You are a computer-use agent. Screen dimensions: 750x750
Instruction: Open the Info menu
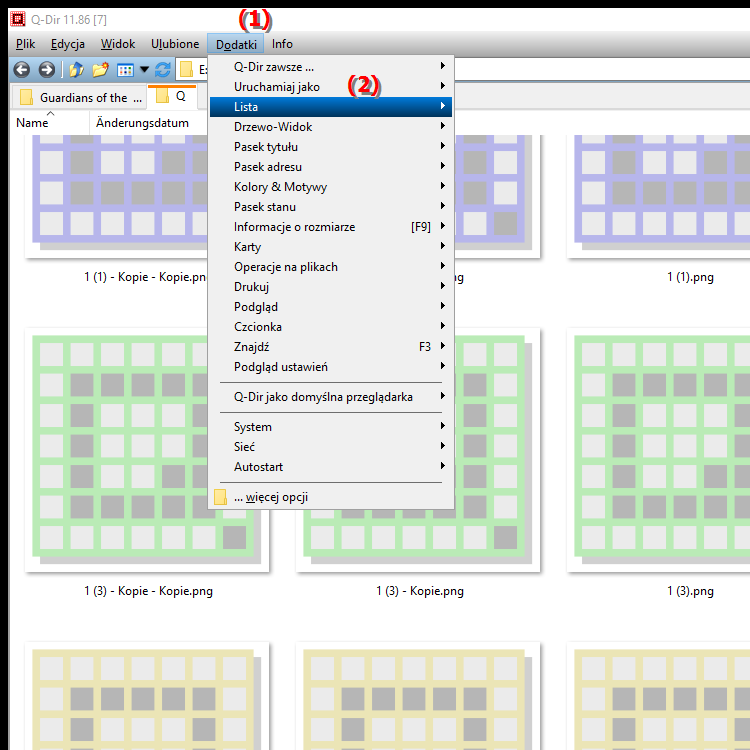tap(282, 44)
